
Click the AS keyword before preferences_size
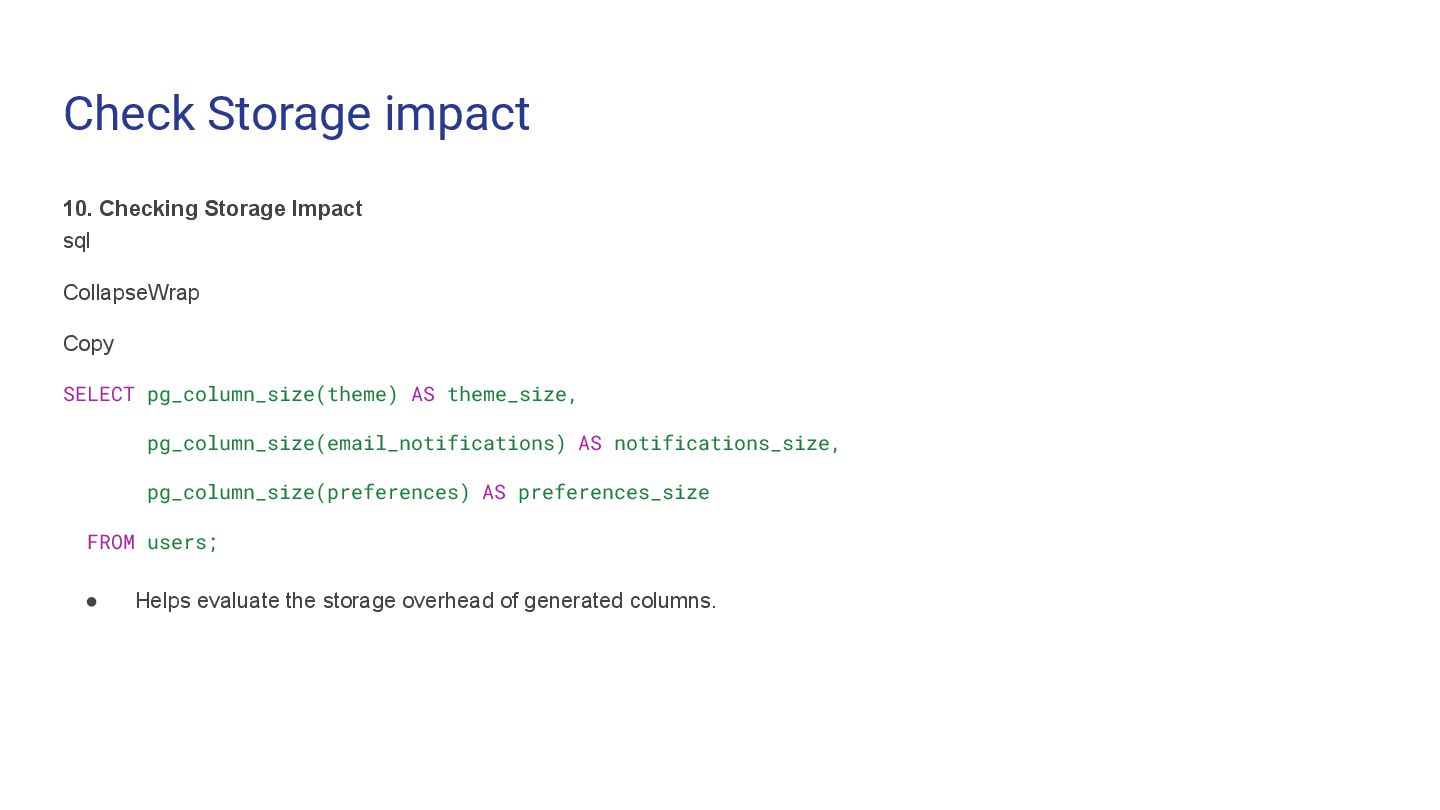click(x=494, y=492)
